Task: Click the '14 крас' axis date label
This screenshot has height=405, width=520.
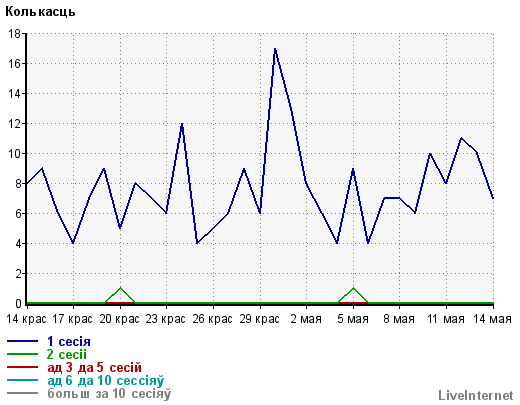Action: (26, 319)
